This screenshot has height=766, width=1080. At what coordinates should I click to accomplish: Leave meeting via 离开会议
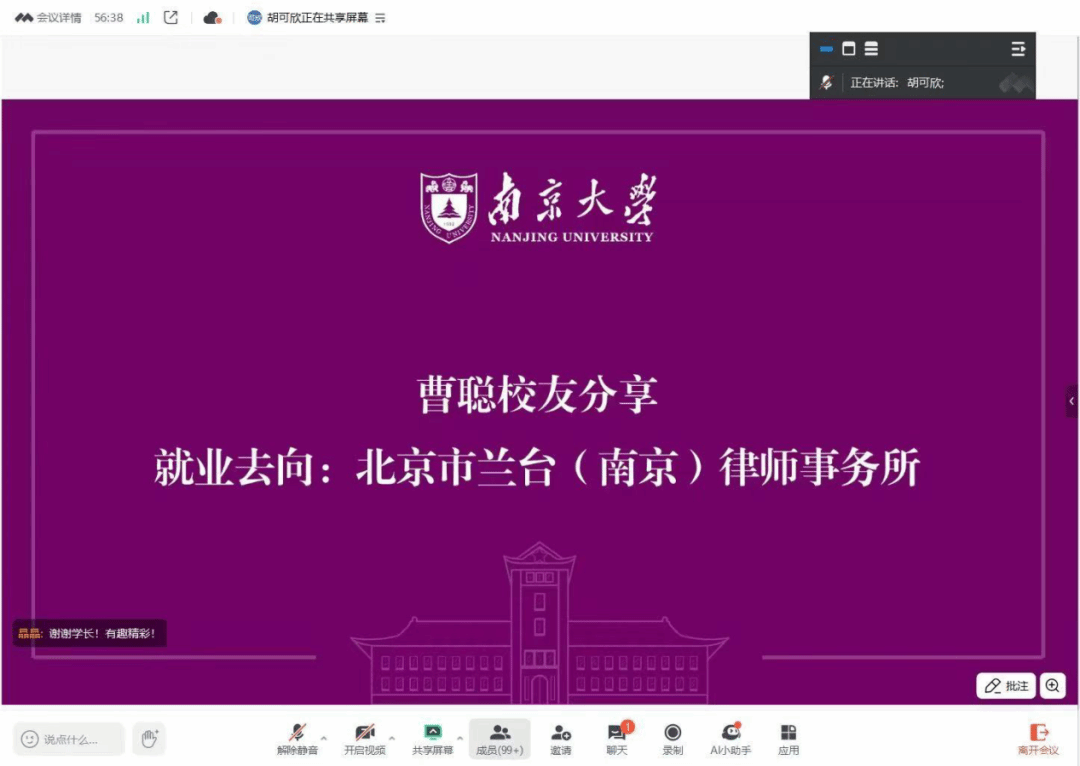tap(1038, 738)
